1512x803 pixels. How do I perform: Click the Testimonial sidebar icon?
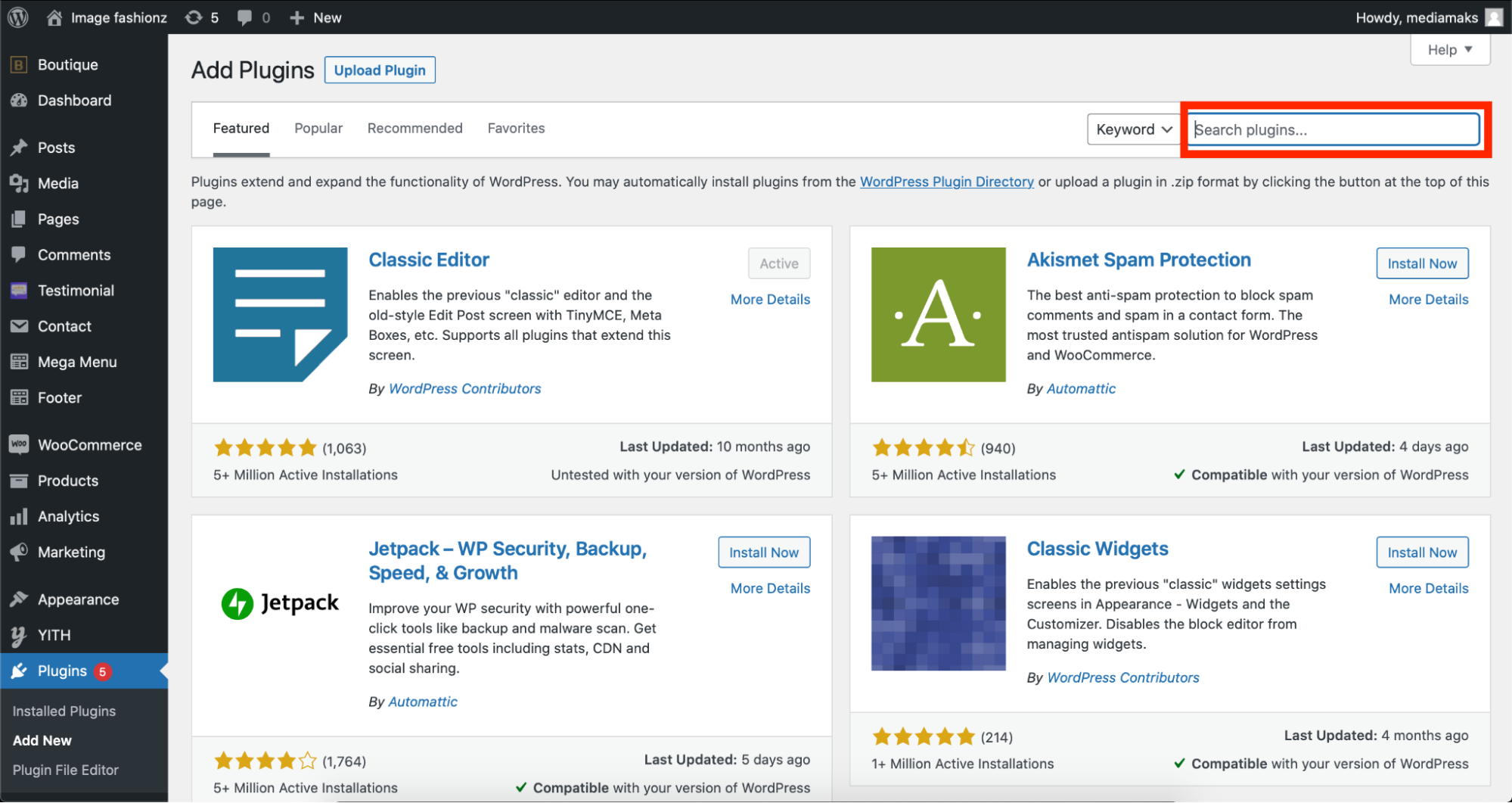19,291
